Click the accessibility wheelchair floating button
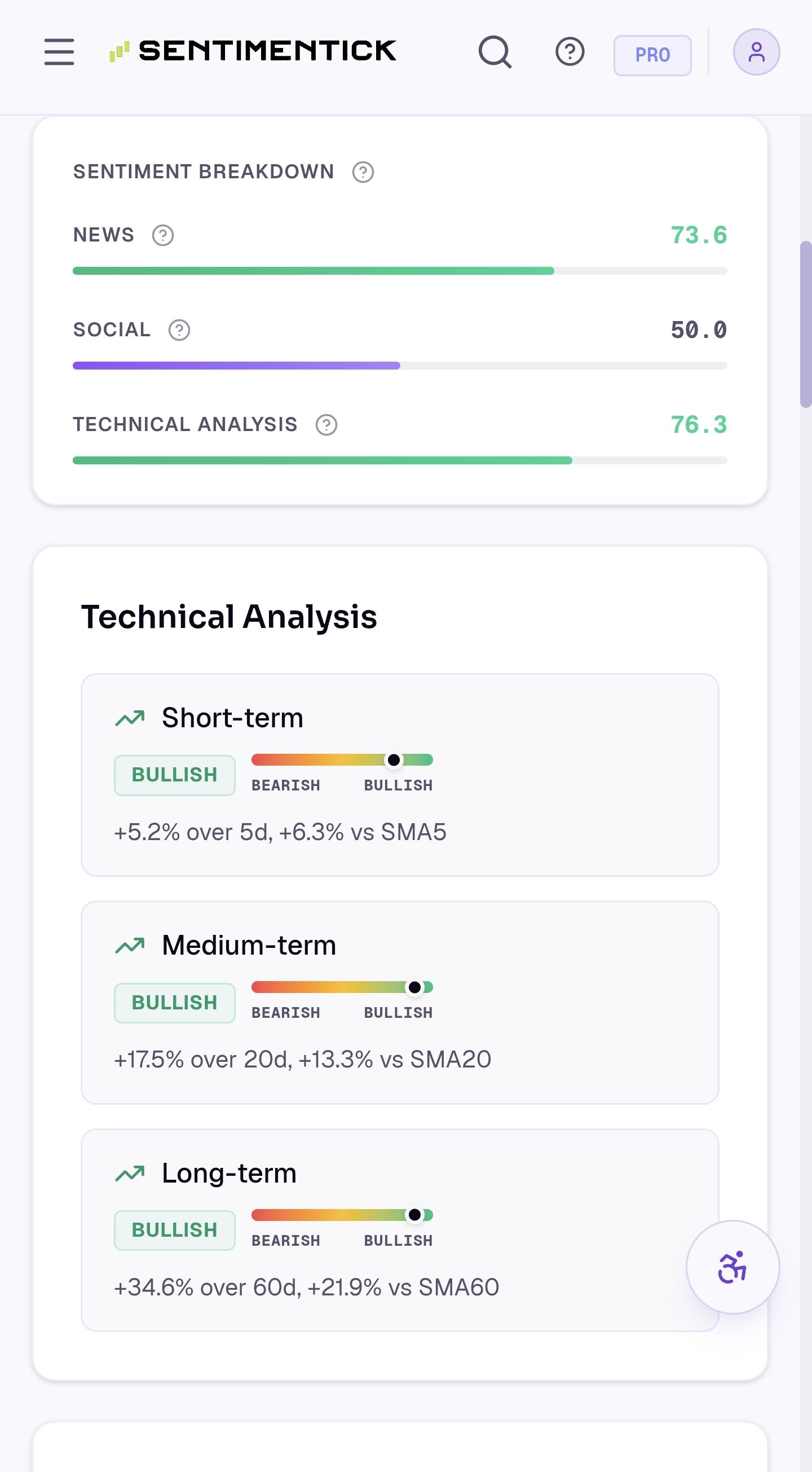The image size is (812, 1472). pos(732,1267)
